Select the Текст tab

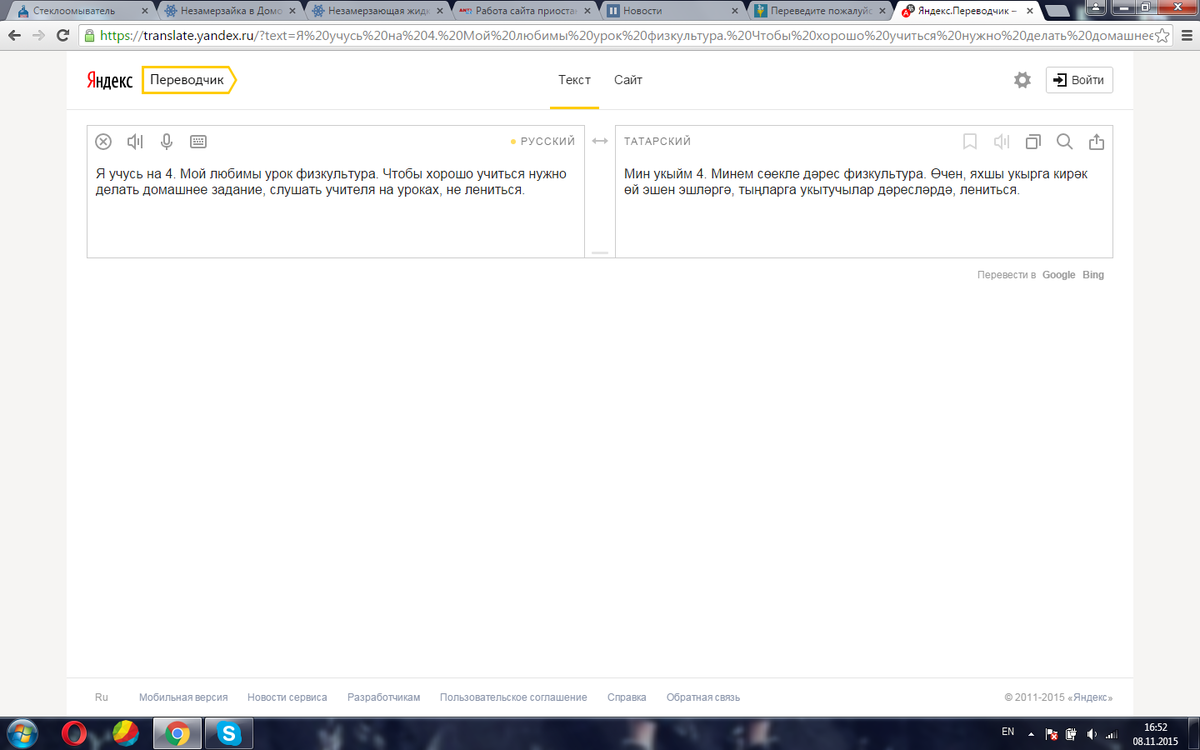(574, 80)
